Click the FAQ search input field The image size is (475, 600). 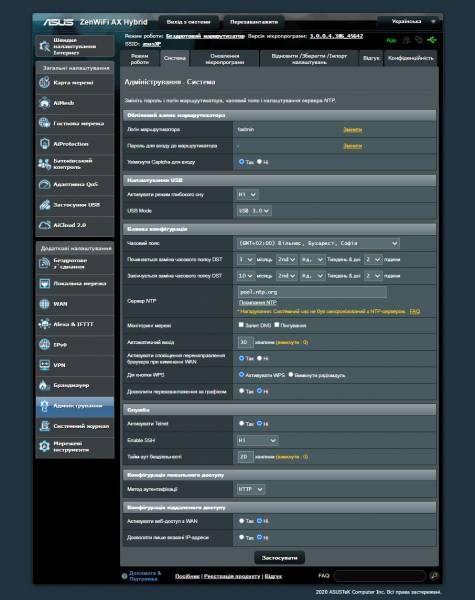pos(380,576)
